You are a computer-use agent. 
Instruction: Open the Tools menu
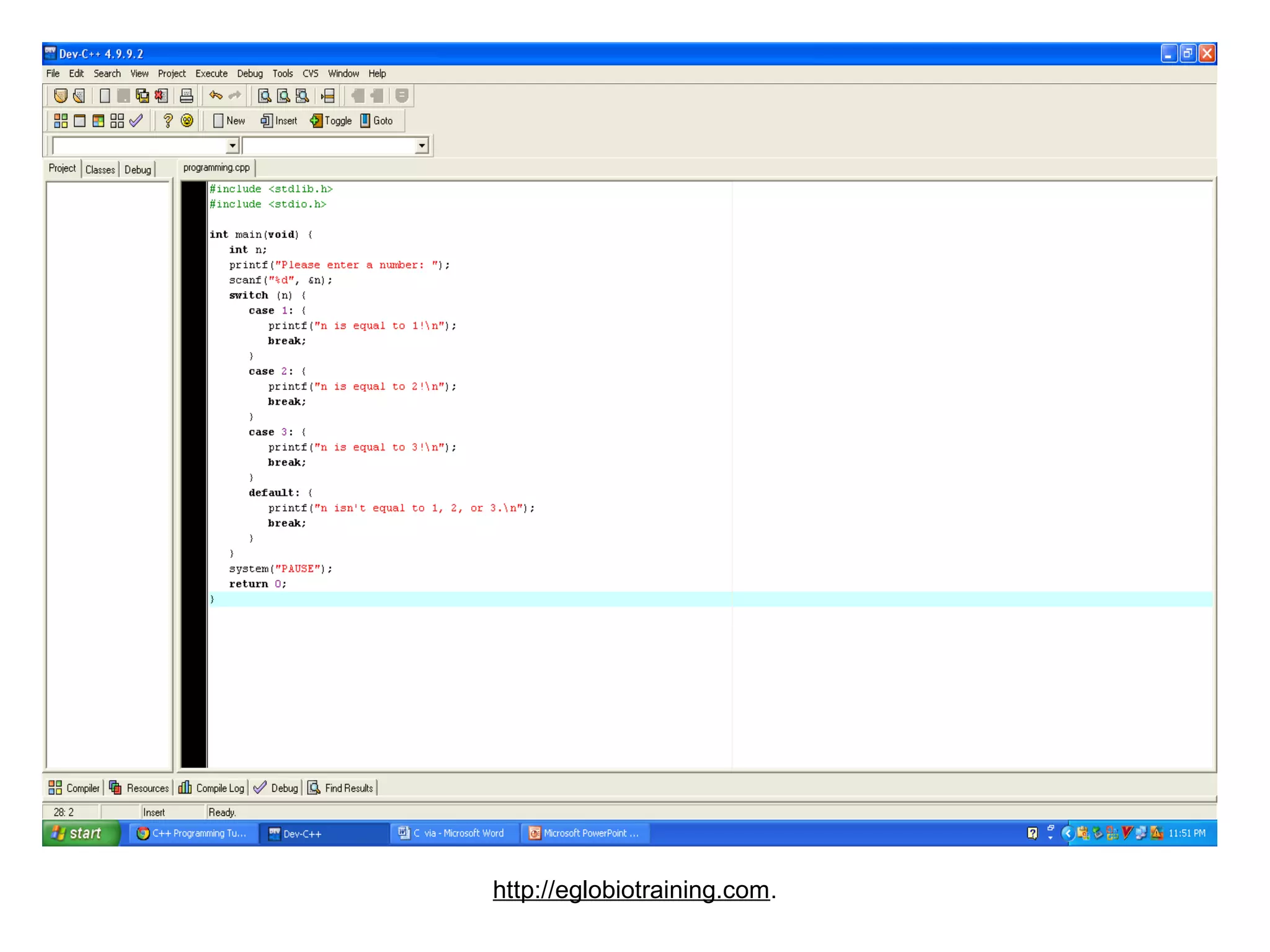tap(282, 74)
